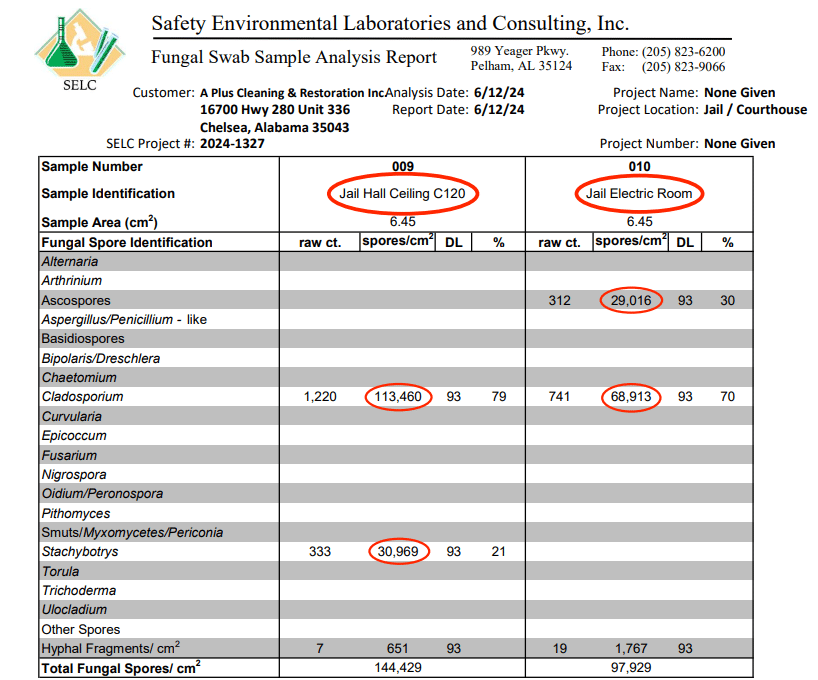Click the Fungal Swab Sample Analysis Report title
This screenshot has width=818, height=680.
(294, 58)
